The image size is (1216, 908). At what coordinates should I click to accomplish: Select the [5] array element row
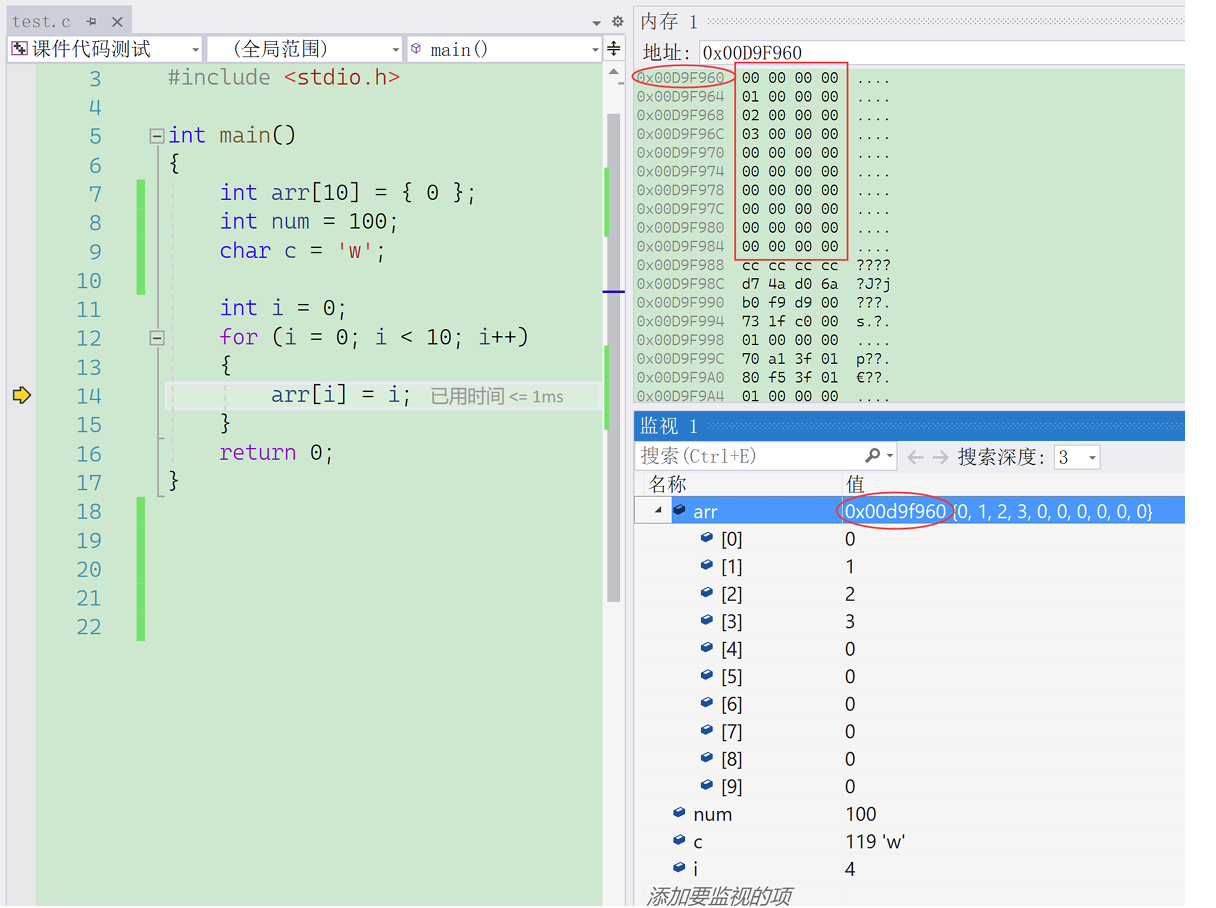tap(910, 677)
